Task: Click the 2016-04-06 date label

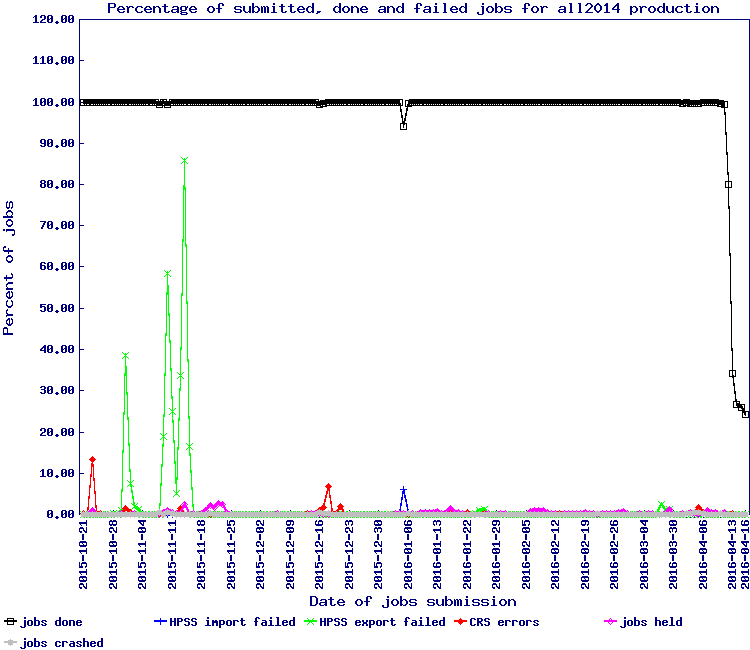Action: coord(703,555)
